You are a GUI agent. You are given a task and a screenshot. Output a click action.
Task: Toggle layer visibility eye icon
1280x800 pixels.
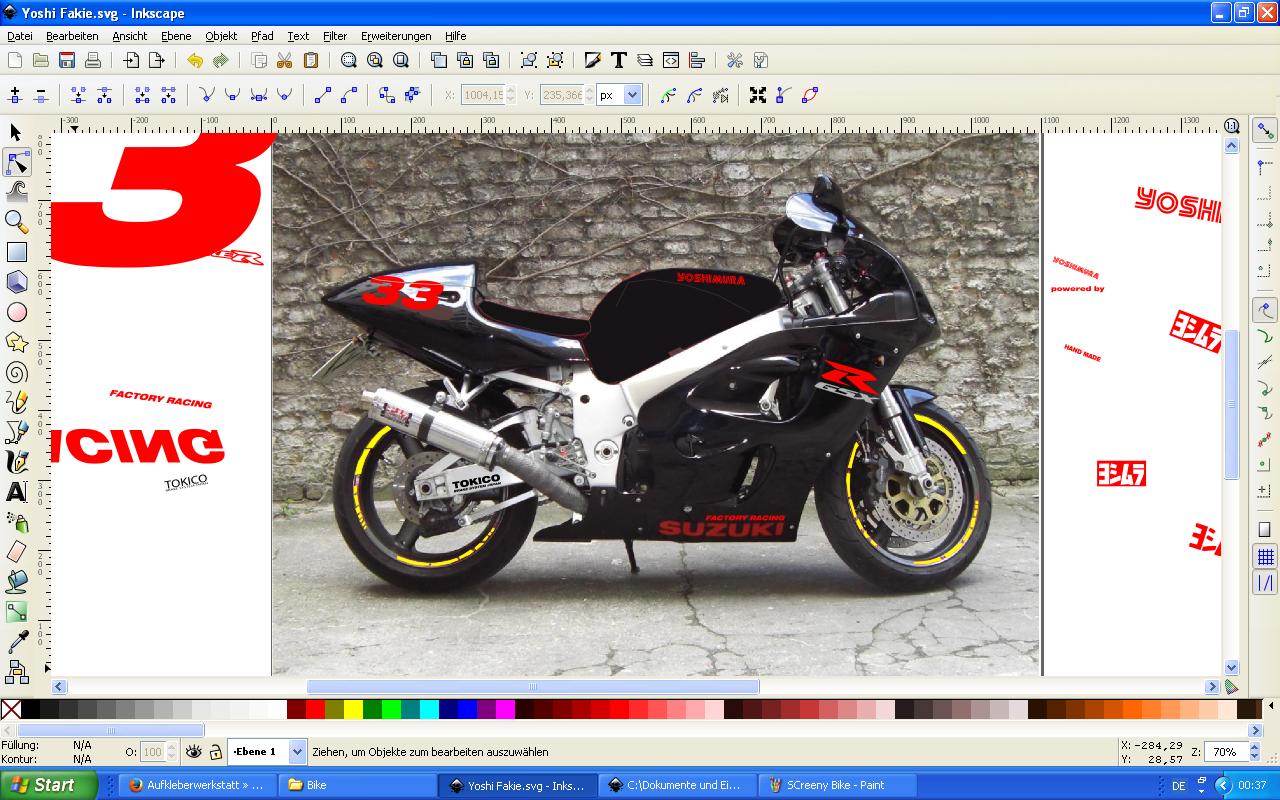pyautogui.click(x=193, y=752)
